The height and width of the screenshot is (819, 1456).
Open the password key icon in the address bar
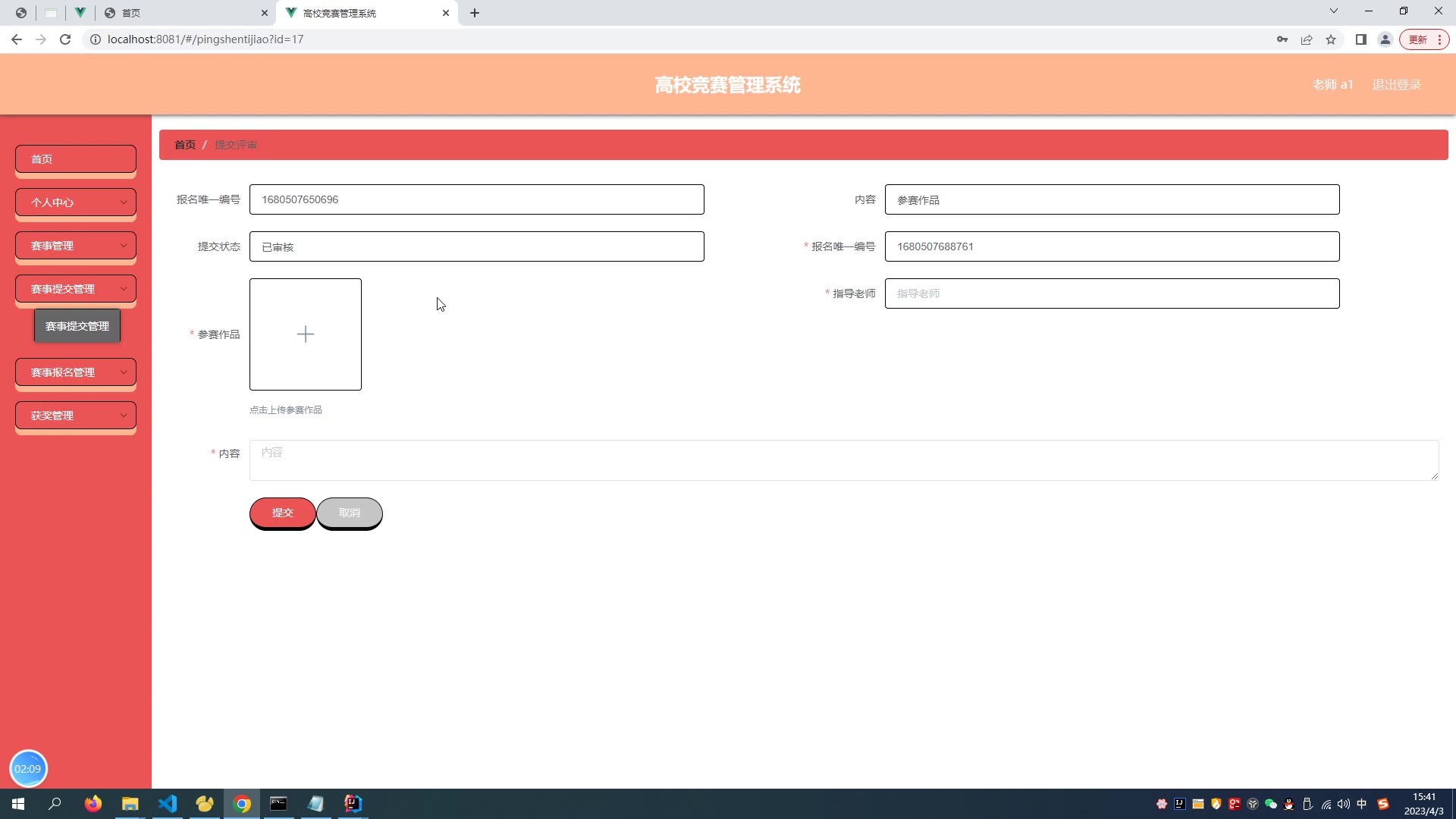[1282, 39]
